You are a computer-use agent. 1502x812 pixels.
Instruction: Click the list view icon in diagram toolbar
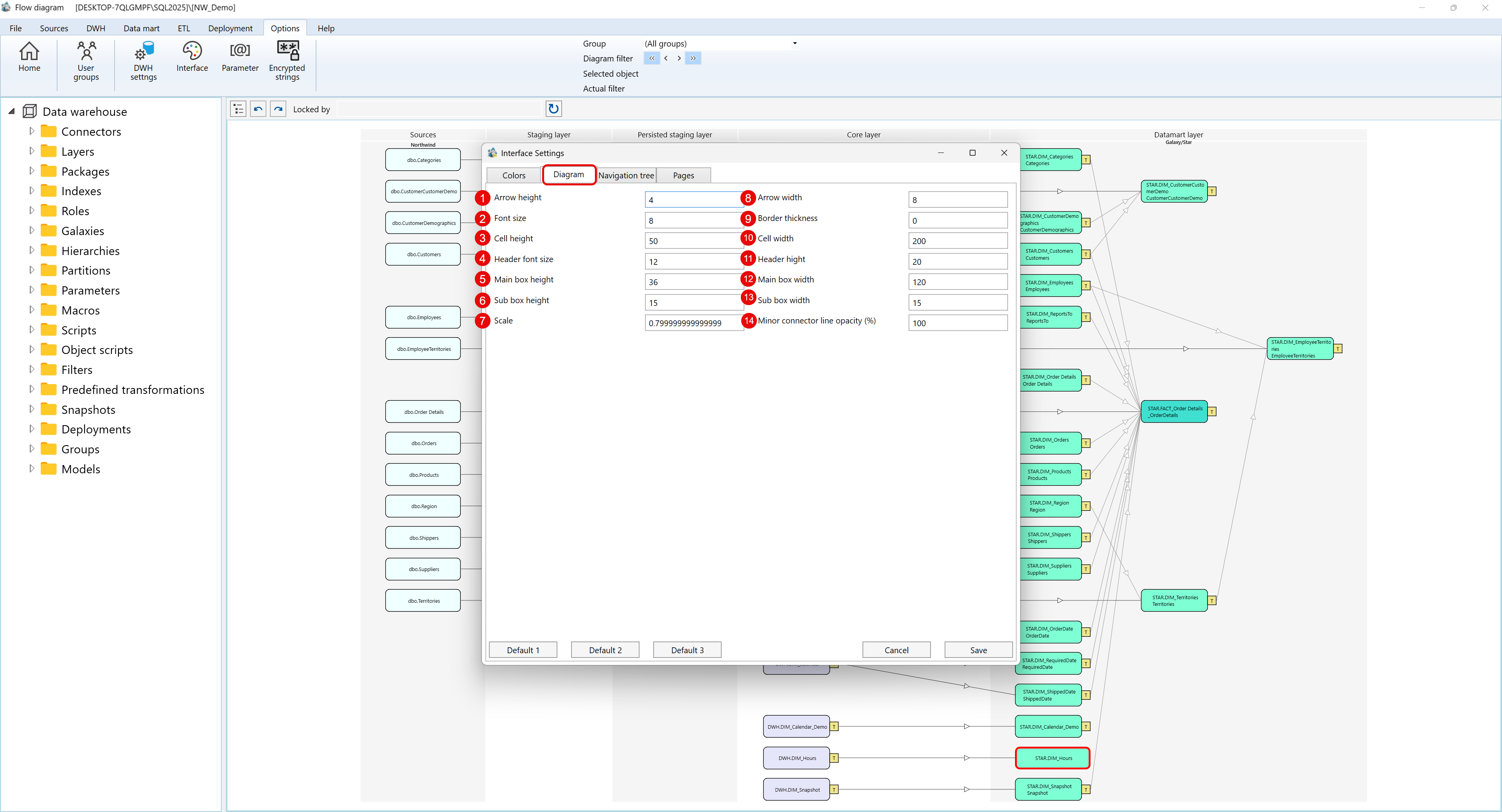tap(238, 109)
